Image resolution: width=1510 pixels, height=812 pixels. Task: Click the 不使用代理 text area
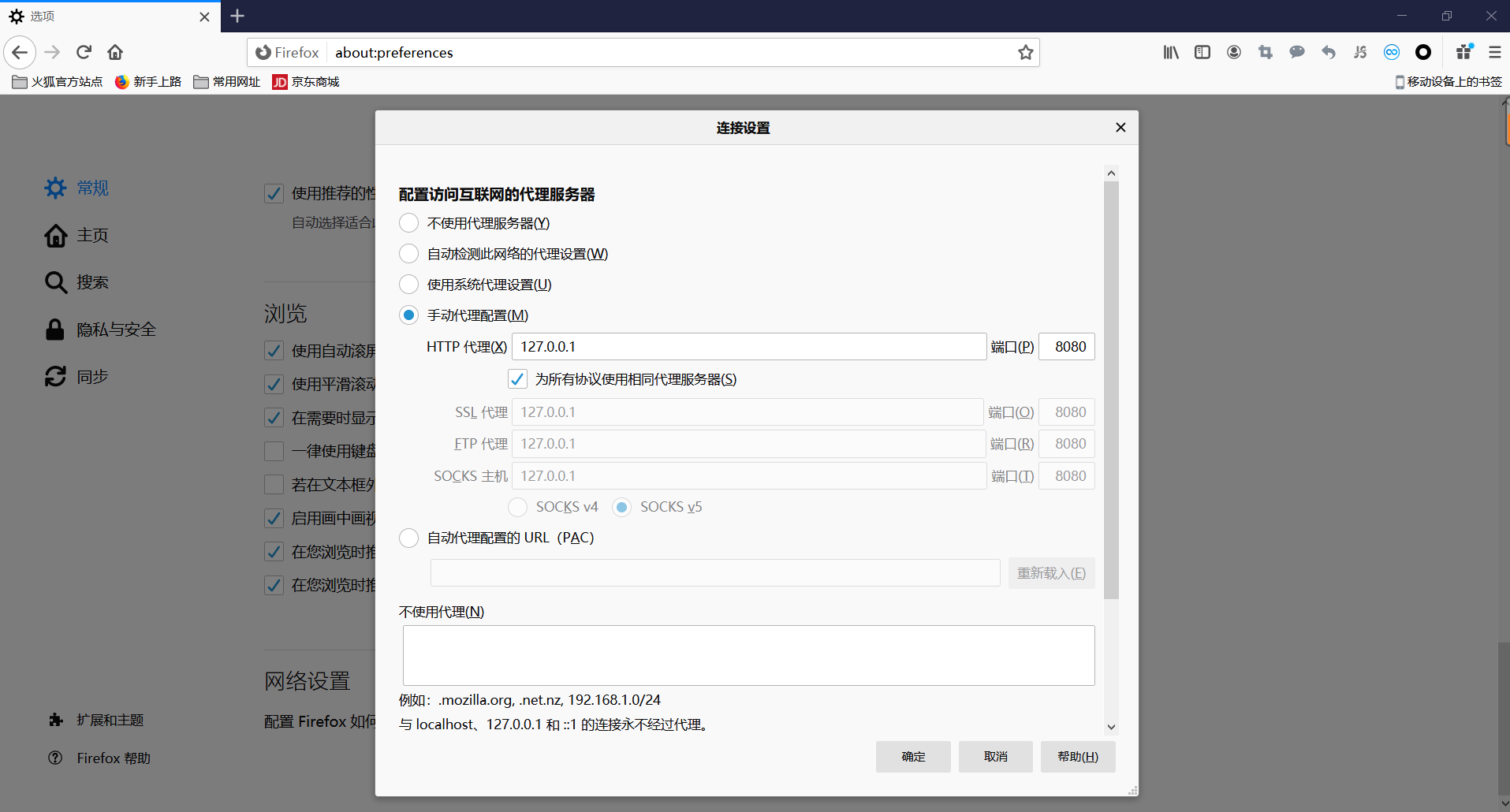click(748, 655)
